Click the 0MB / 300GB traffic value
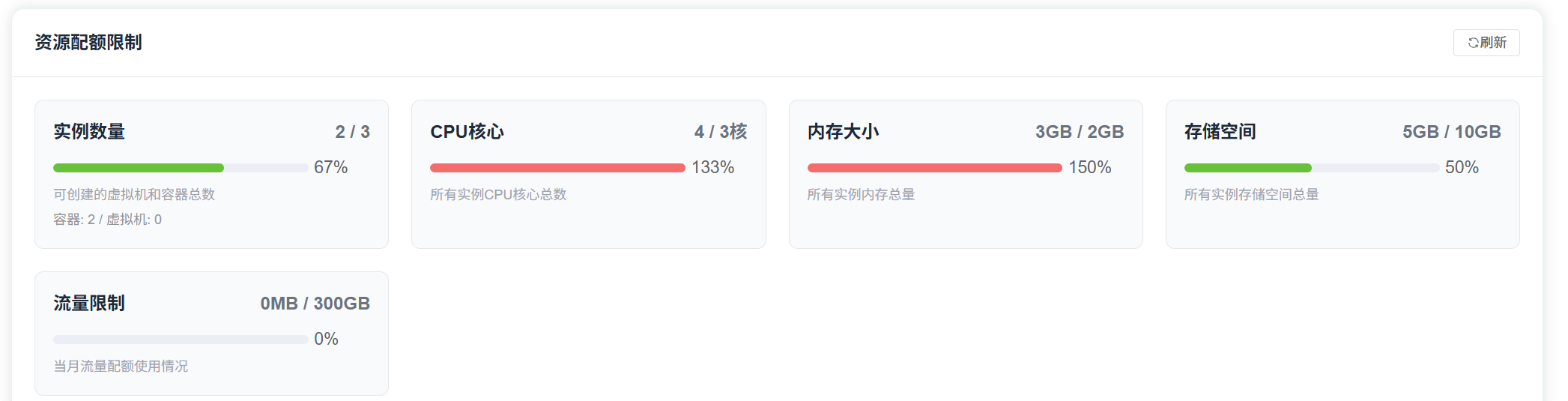The width and height of the screenshot is (1568, 401). [x=315, y=304]
